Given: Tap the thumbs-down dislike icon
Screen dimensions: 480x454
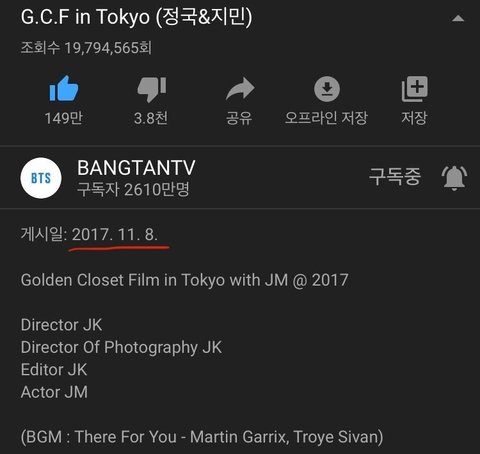Looking at the screenshot, I should click(x=152, y=89).
